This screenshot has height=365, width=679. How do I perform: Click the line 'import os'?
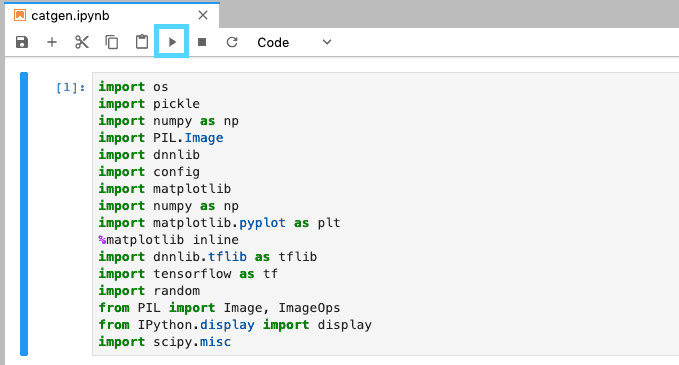(133, 87)
